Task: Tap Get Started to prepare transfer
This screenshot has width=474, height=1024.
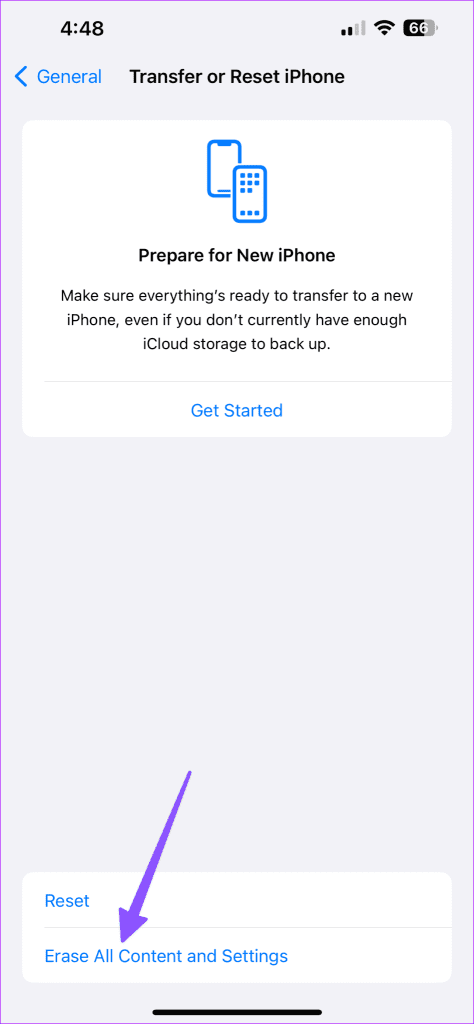Action: coord(237,410)
